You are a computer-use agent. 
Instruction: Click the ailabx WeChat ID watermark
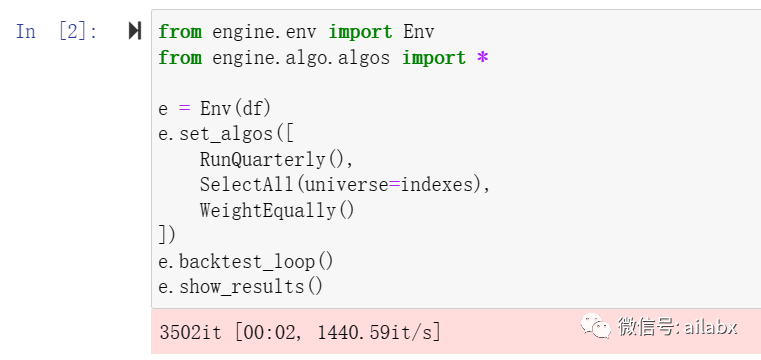[x=678, y=327]
